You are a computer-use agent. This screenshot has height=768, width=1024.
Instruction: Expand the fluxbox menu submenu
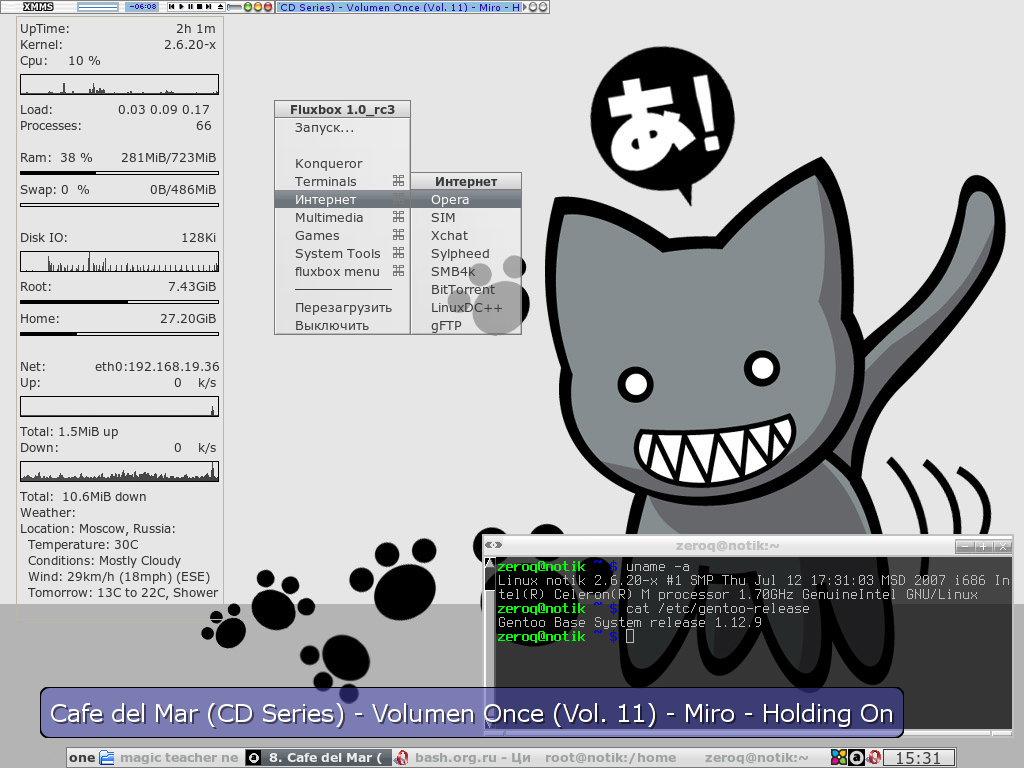342,271
